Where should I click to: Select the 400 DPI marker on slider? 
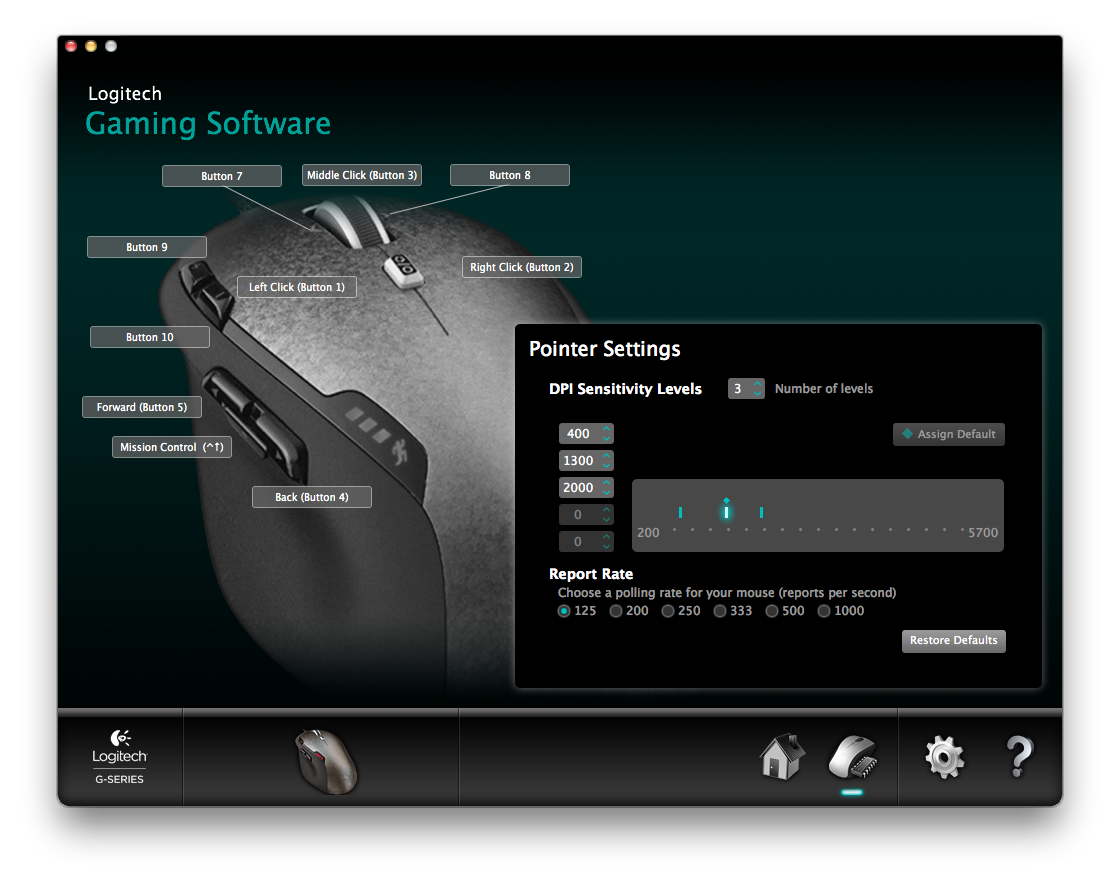[x=681, y=512]
